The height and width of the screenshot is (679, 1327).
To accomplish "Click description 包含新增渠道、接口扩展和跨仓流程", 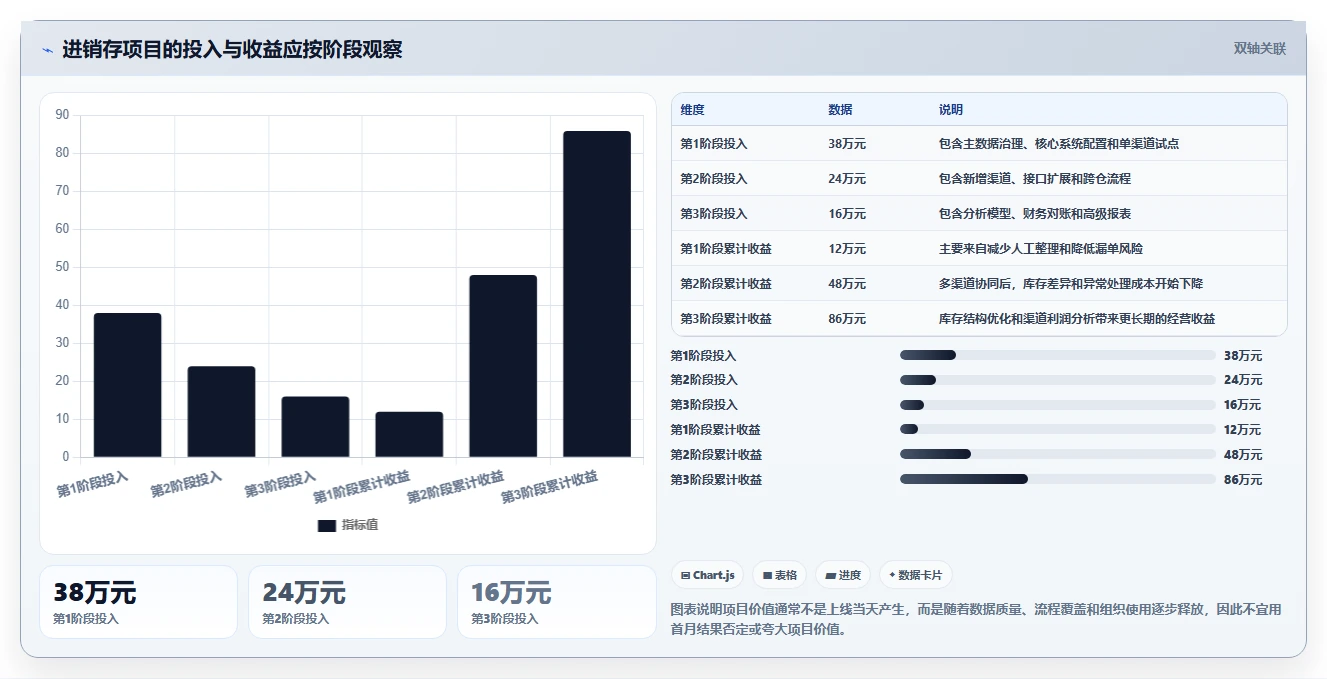I will [1034, 179].
